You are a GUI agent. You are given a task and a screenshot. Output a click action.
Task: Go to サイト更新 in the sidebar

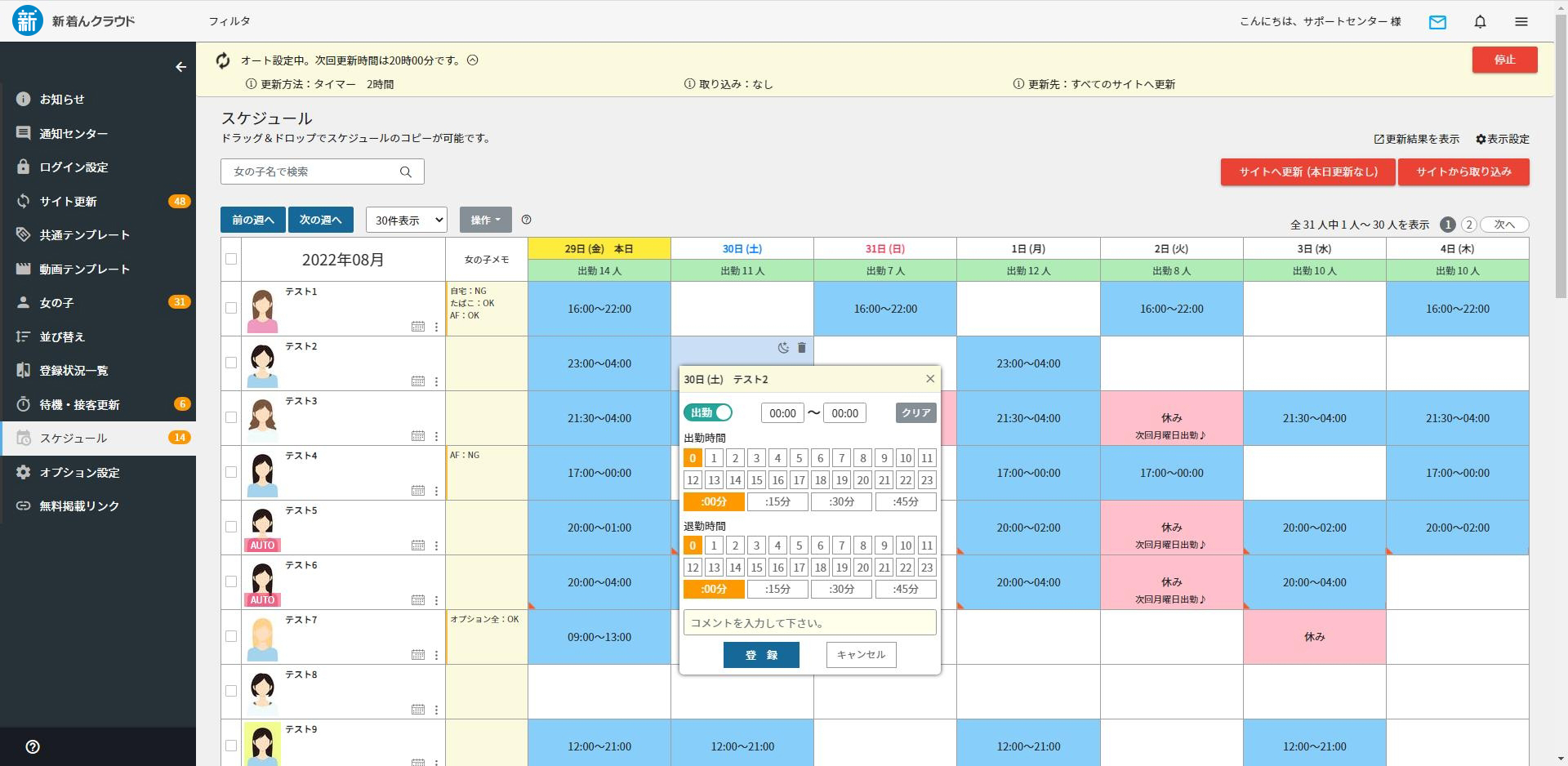[69, 202]
